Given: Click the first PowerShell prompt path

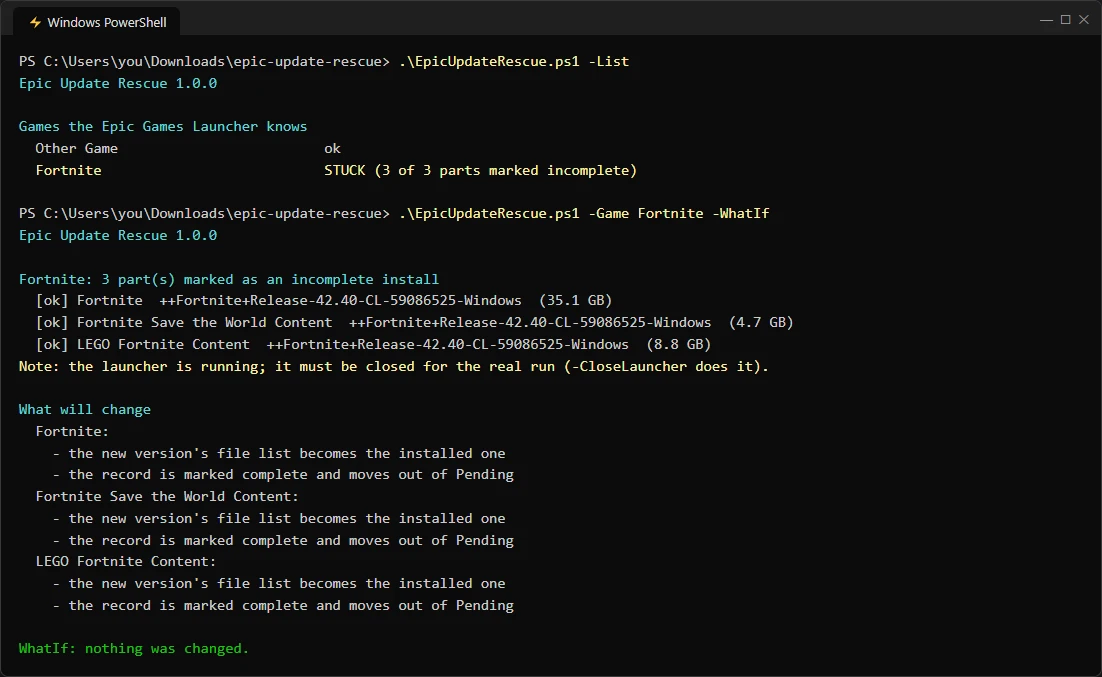Looking at the screenshot, I should 204,61.
